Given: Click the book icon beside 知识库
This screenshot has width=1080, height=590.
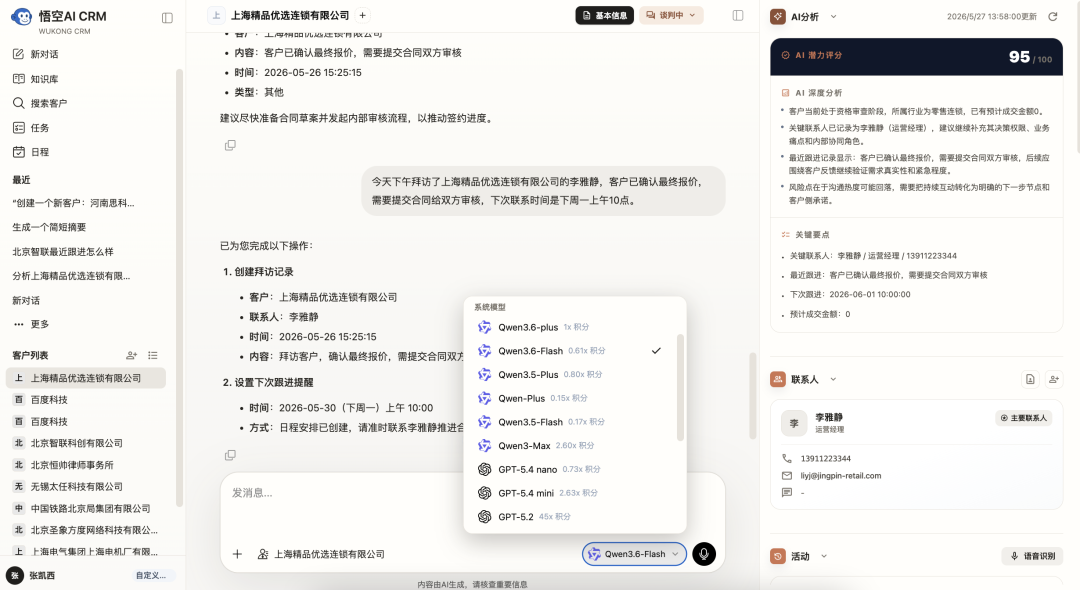Looking at the screenshot, I should (x=19, y=78).
